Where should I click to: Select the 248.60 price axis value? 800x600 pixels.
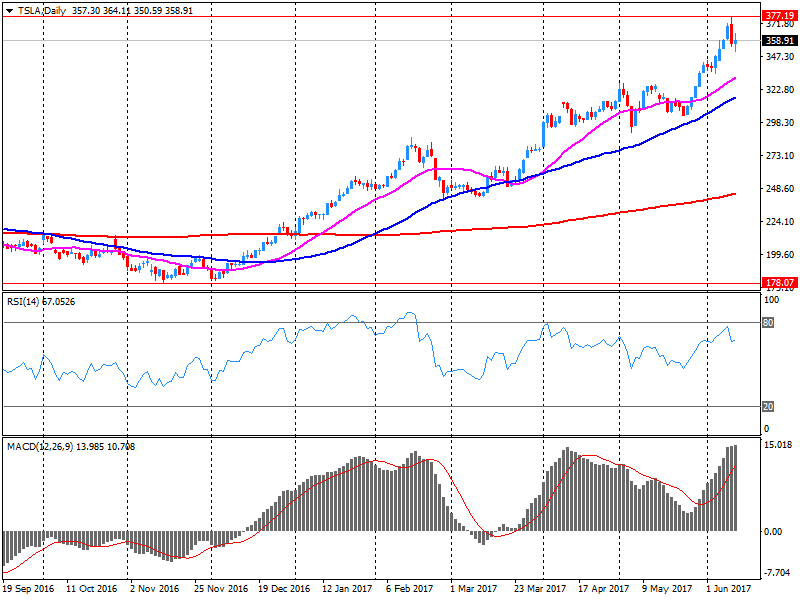(x=780, y=188)
